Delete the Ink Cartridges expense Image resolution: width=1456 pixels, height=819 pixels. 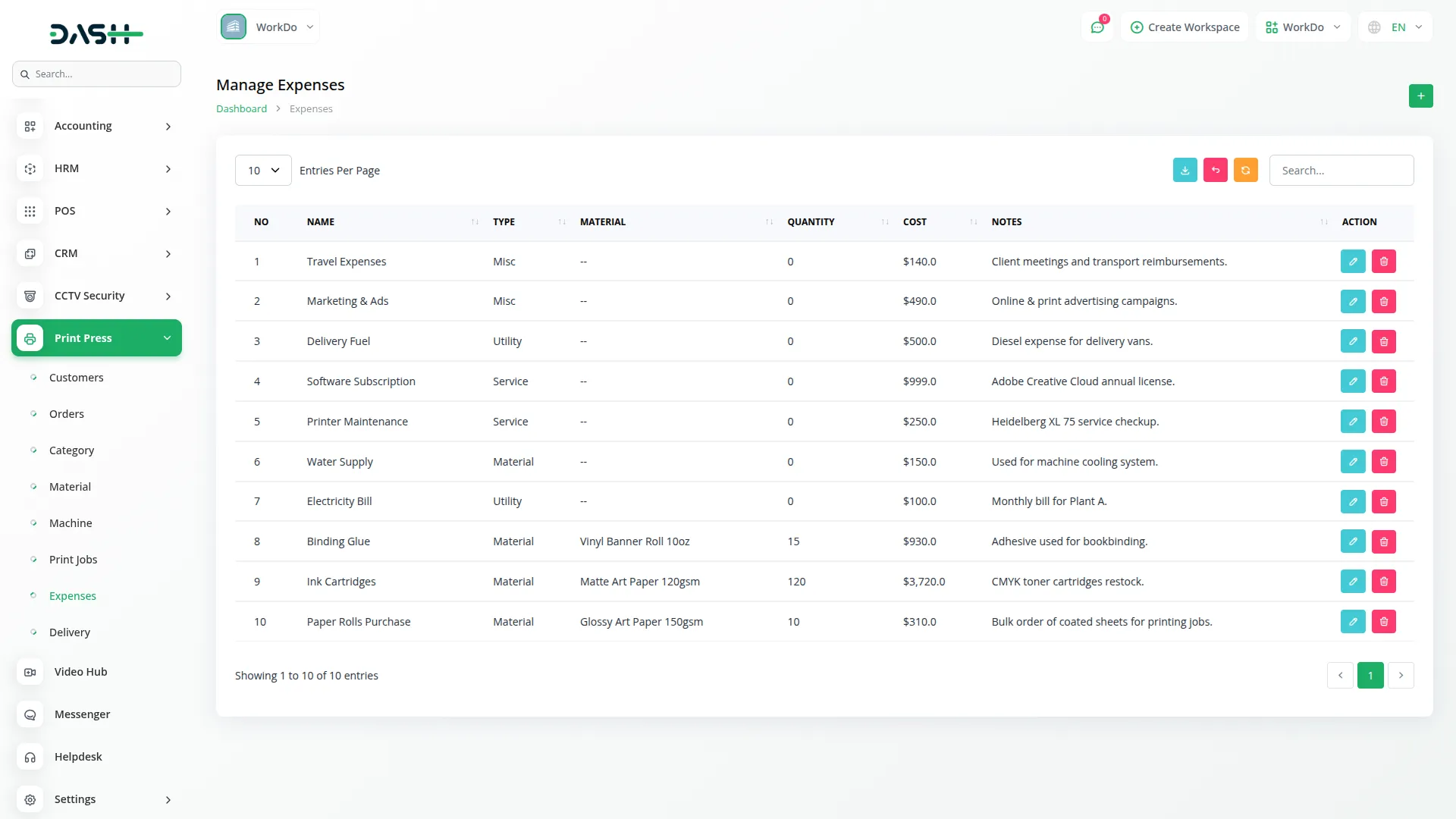pyautogui.click(x=1383, y=582)
